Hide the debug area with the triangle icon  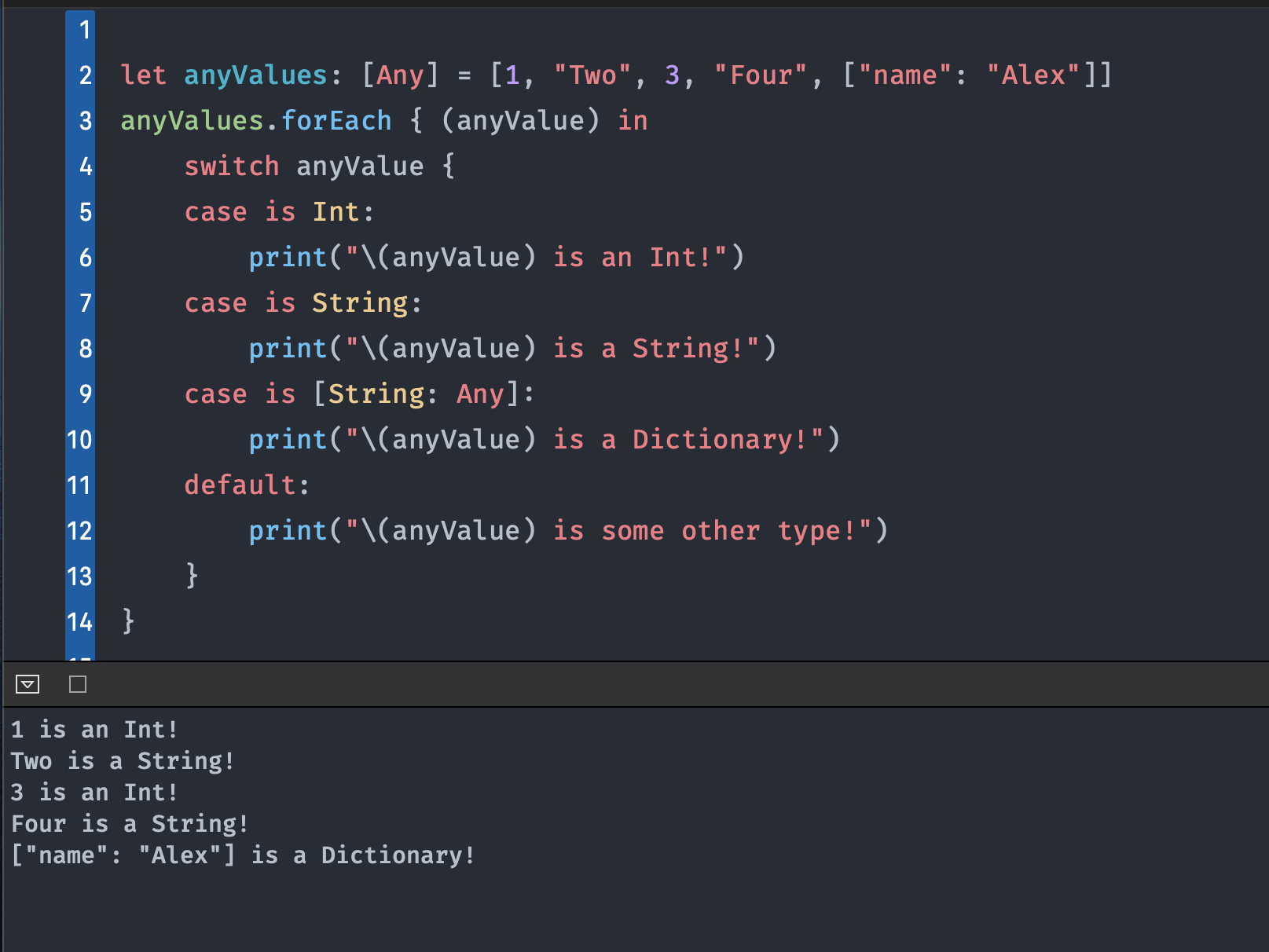[28, 685]
